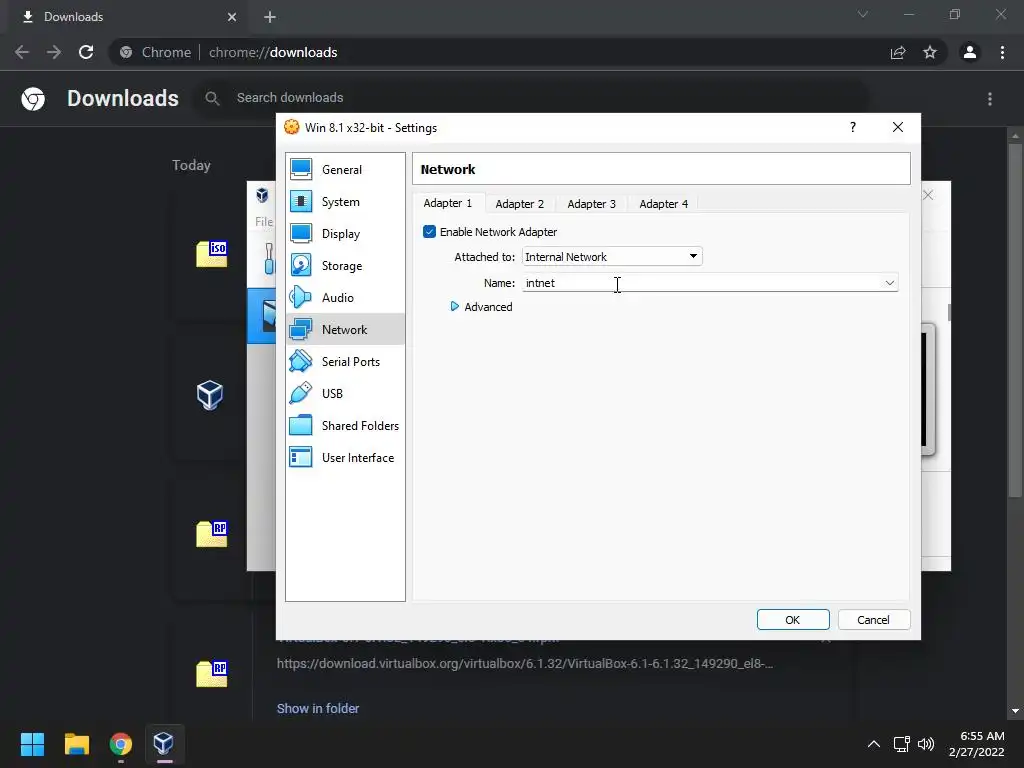Open Google Chrome from the taskbar
The width and height of the screenshot is (1024, 768).
(120, 744)
